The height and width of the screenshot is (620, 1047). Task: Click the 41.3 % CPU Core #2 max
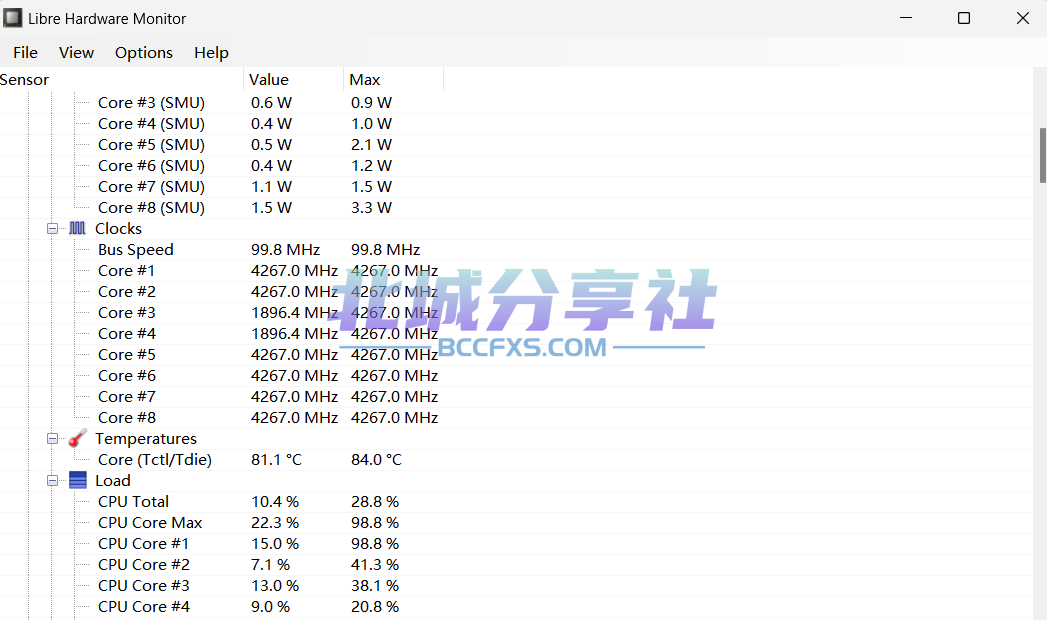click(375, 565)
